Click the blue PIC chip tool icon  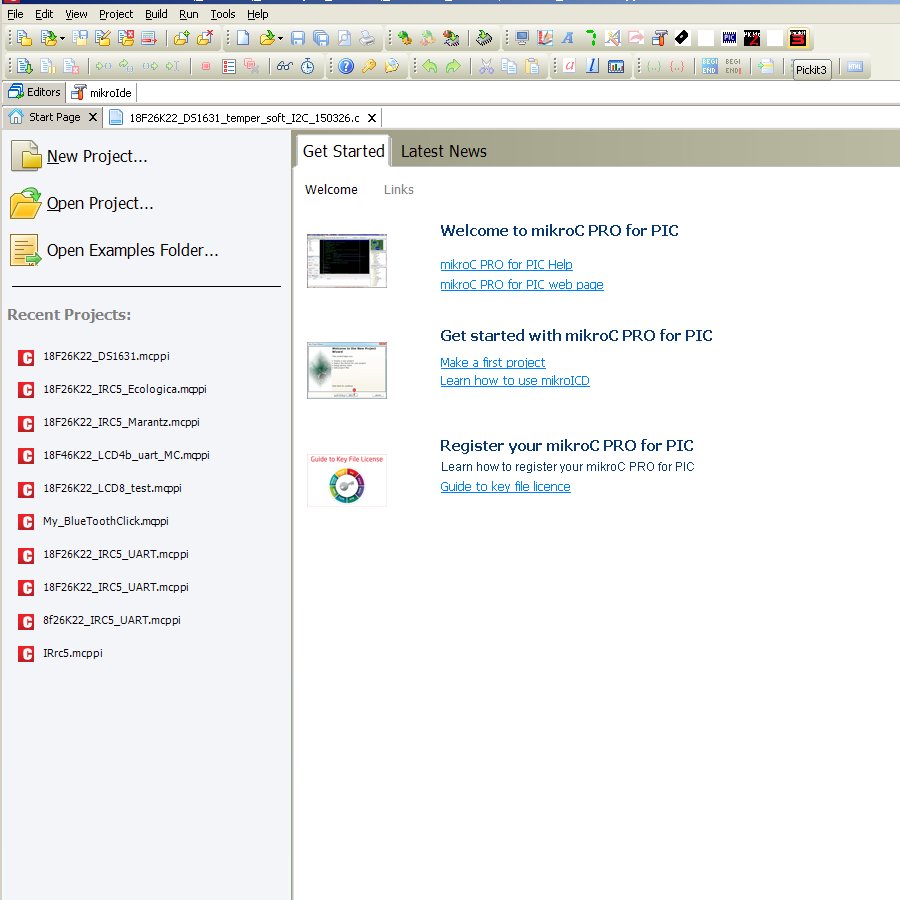click(x=729, y=38)
